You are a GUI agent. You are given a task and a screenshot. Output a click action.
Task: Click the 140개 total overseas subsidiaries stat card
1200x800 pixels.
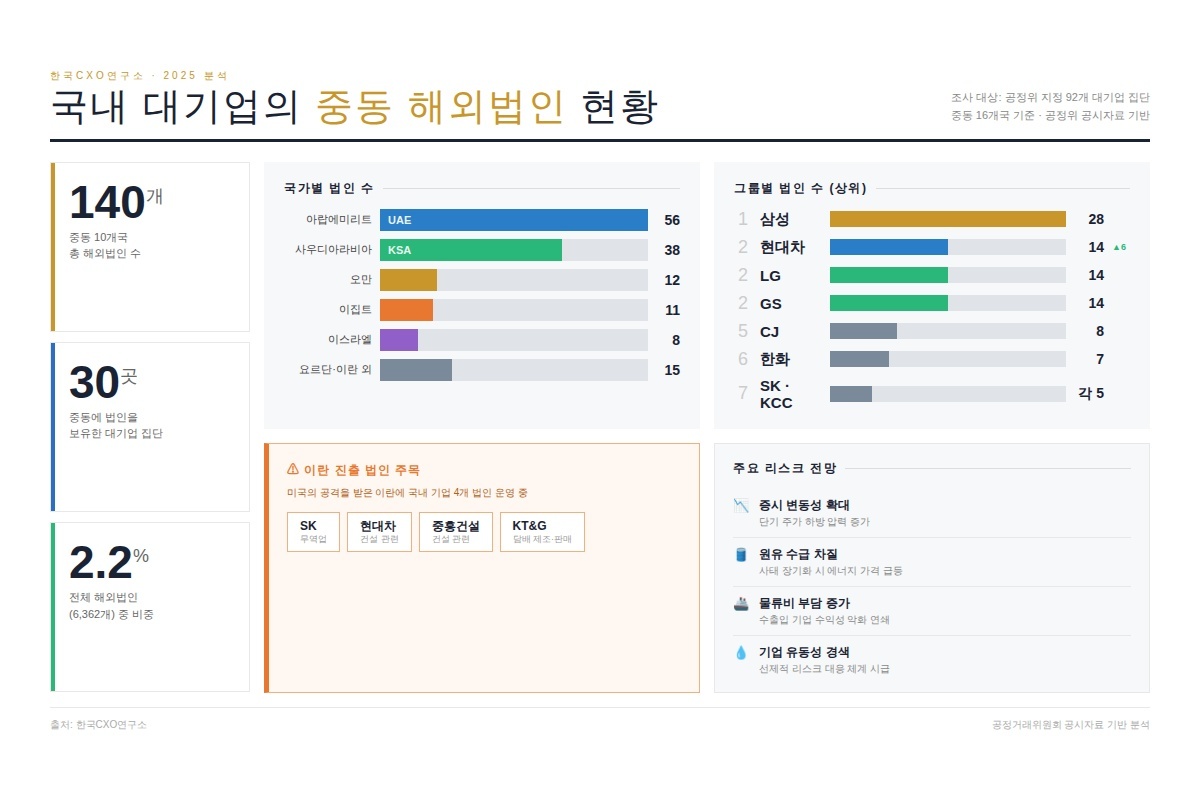click(150, 247)
